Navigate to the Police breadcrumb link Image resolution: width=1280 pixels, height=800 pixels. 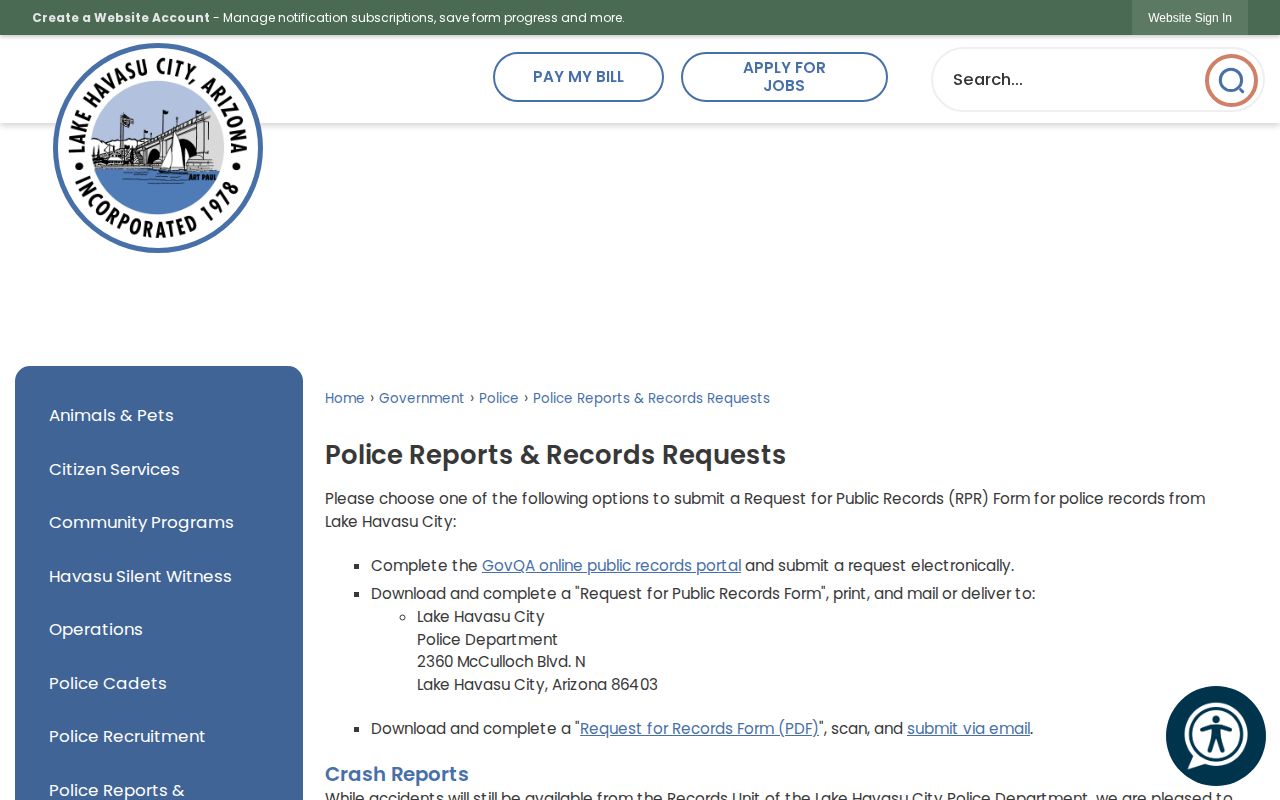pyautogui.click(x=499, y=398)
